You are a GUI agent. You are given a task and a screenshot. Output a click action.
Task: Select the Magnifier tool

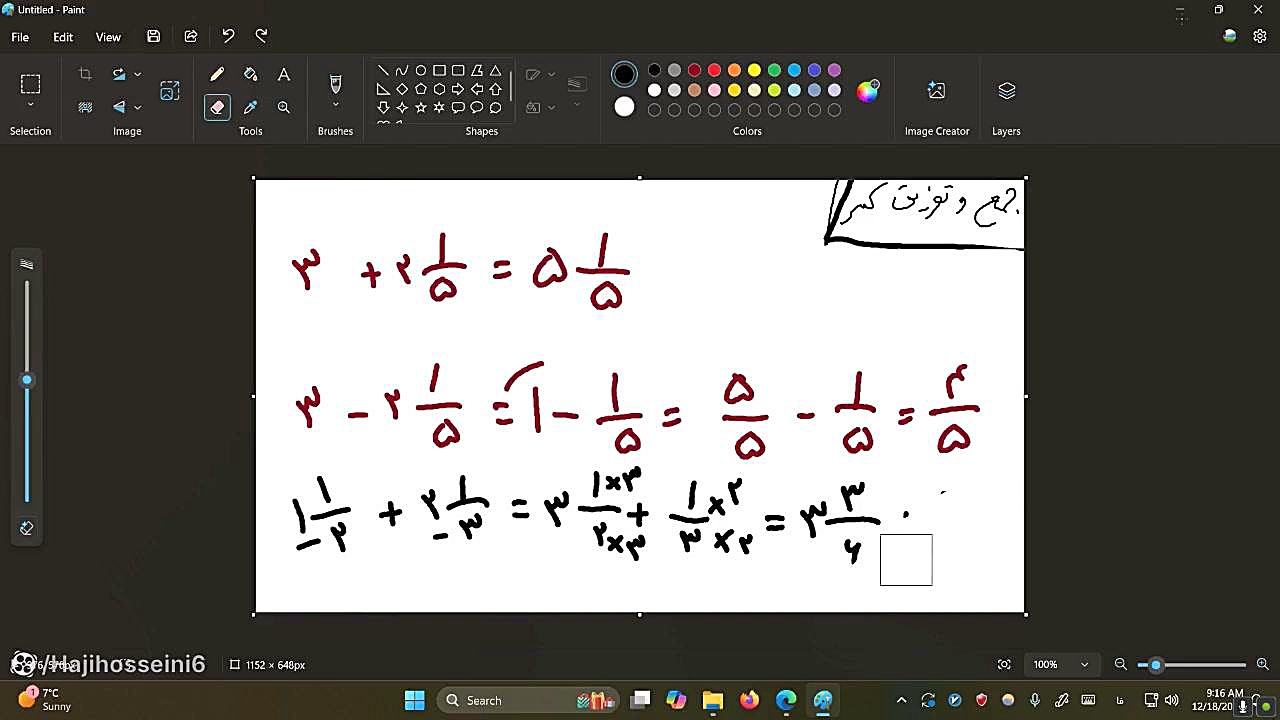click(x=284, y=107)
